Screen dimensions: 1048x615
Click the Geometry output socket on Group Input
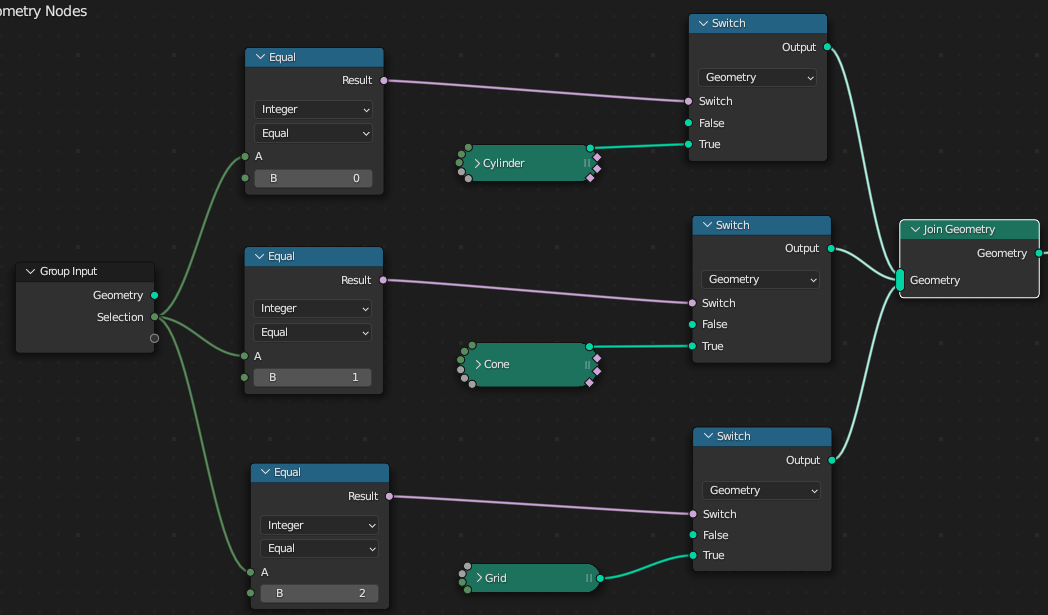(x=154, y=295)
